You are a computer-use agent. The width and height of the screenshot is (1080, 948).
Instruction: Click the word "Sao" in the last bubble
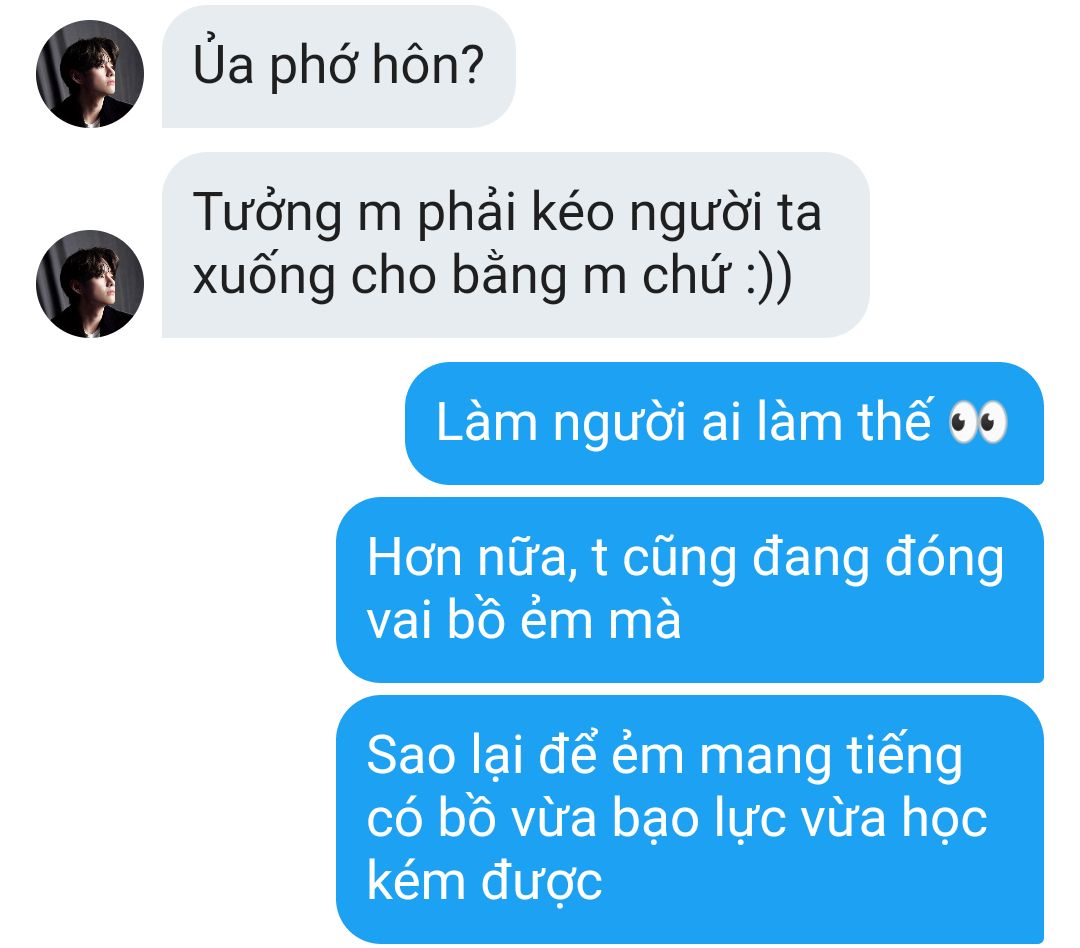coord(411,756)
